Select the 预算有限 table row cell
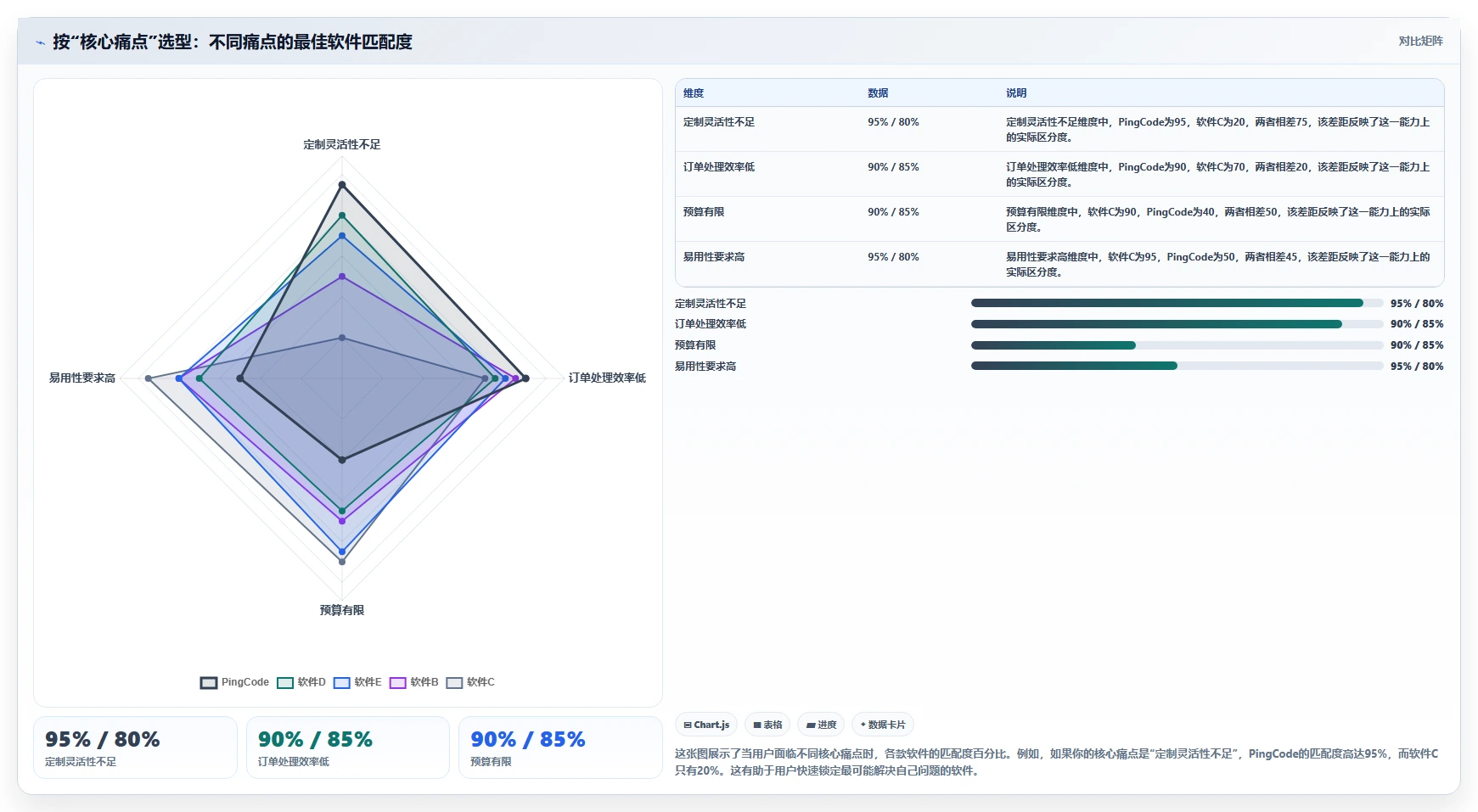Screen dimensions: 1478x812 tap(704, 212)
